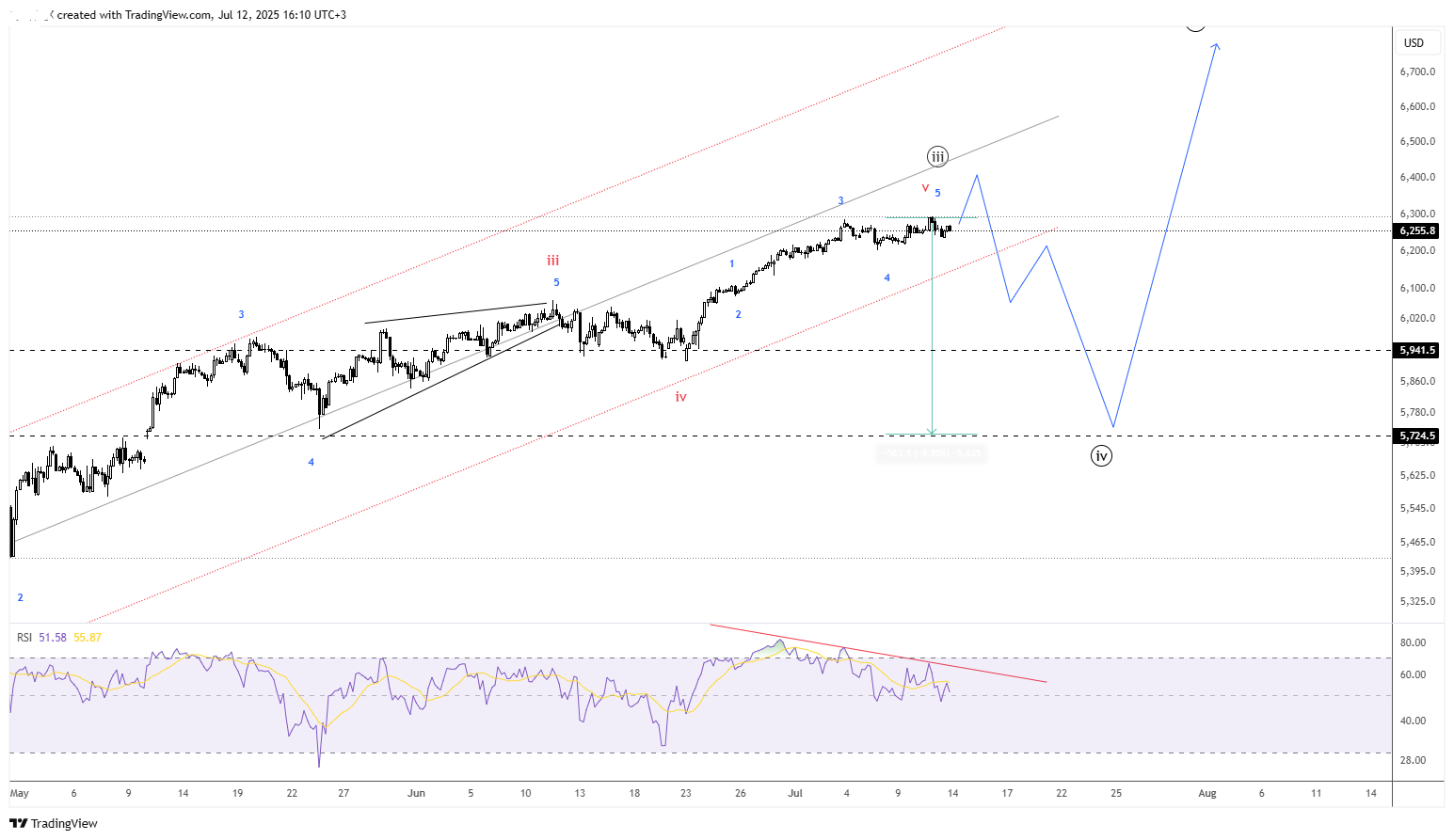Click date 17 on the time axis

[1007, 793]
